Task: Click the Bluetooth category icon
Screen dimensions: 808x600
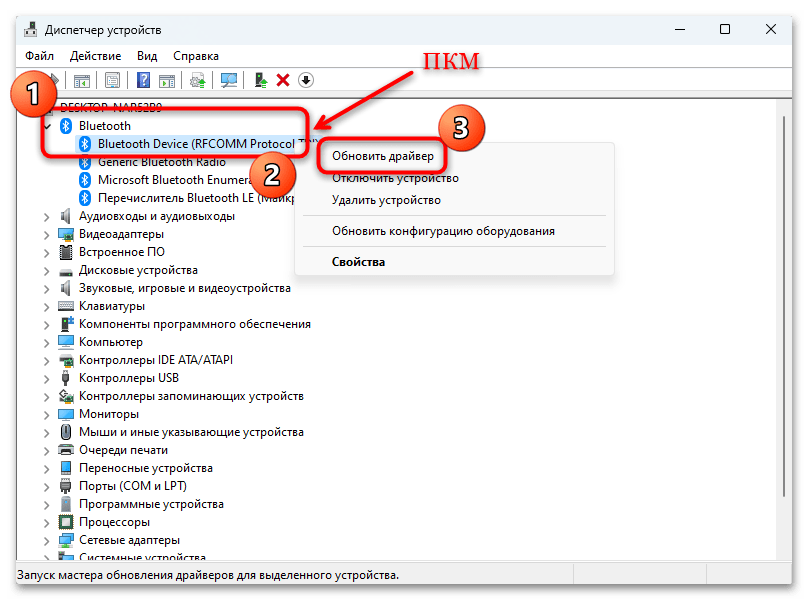Action: pos(66,126)
